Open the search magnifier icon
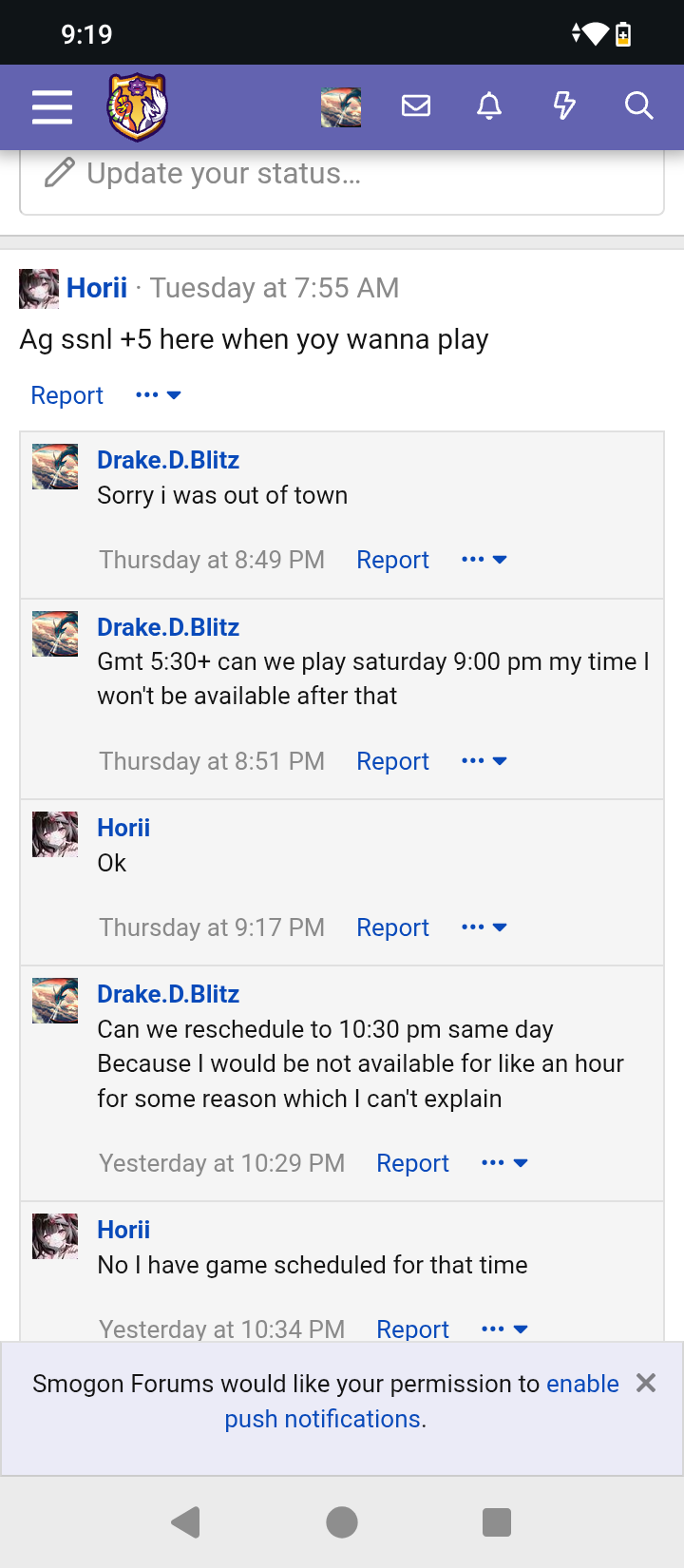Image resolution: width=684 pixels, height=1568 pixels. (639, 105)
